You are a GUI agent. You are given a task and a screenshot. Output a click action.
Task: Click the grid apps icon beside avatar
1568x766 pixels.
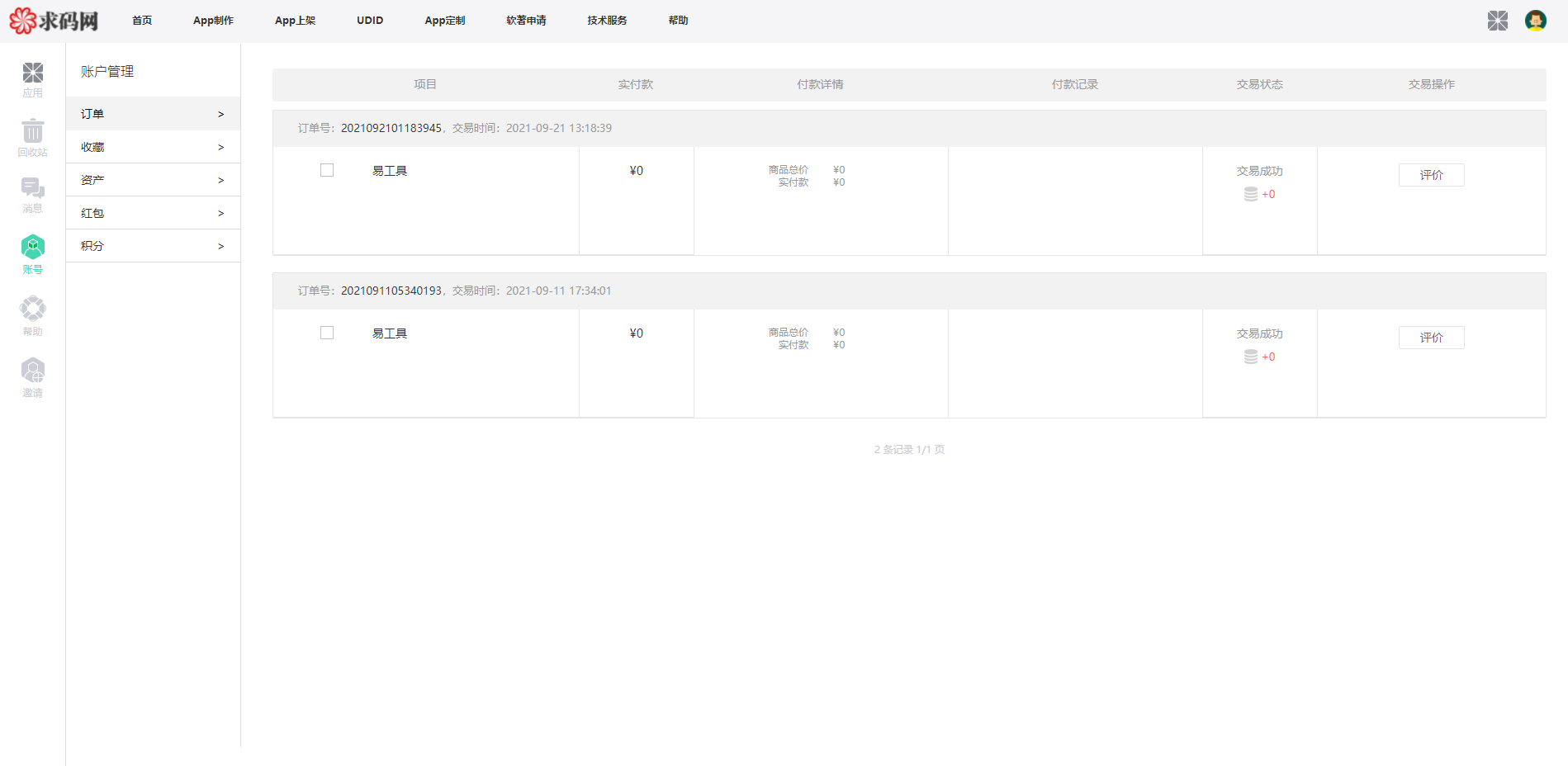1497,21
